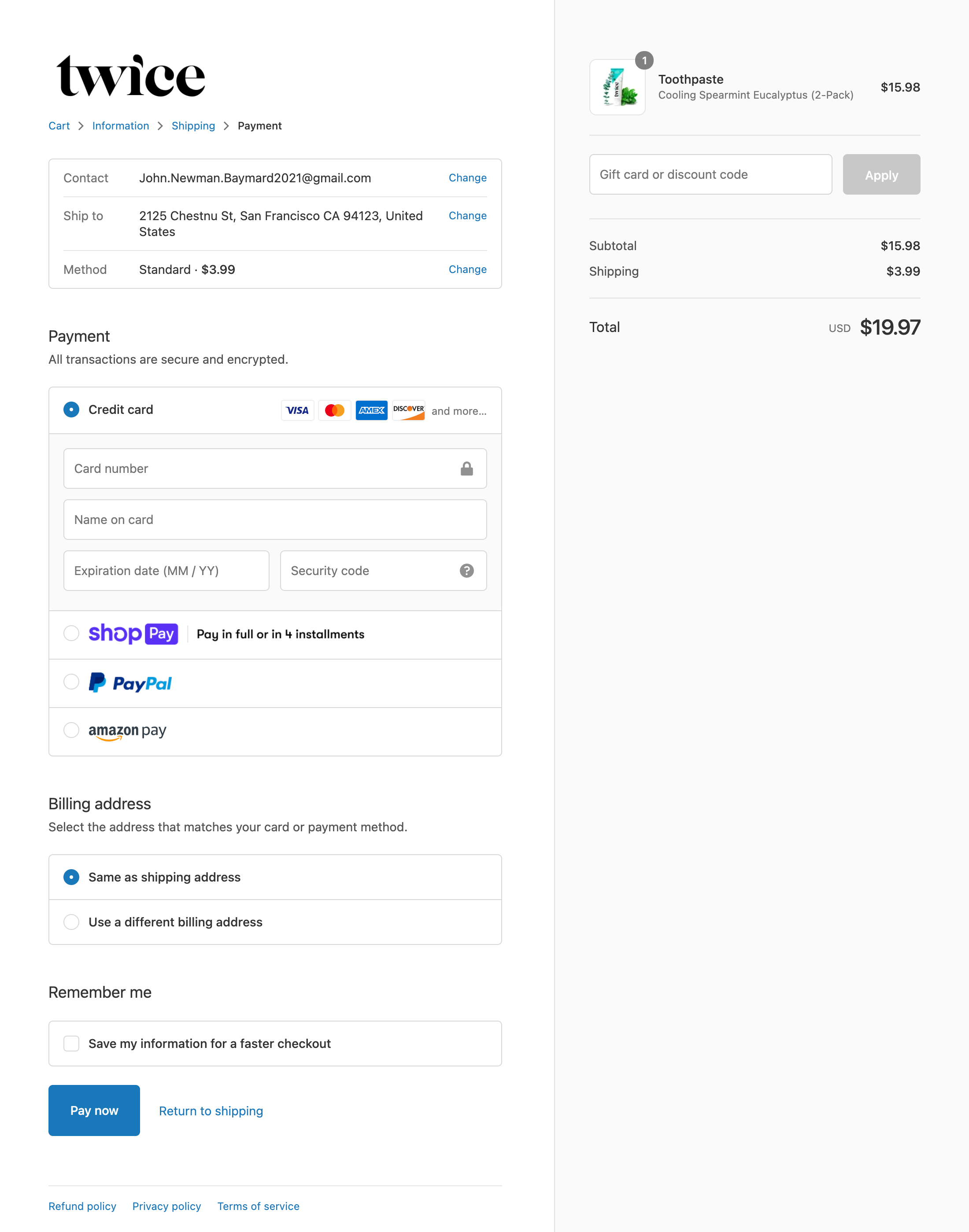The width and height of the screenshot is (969, 1232).
Task: Open the Toothpaste product thumbnail
Action: [617, 87]
